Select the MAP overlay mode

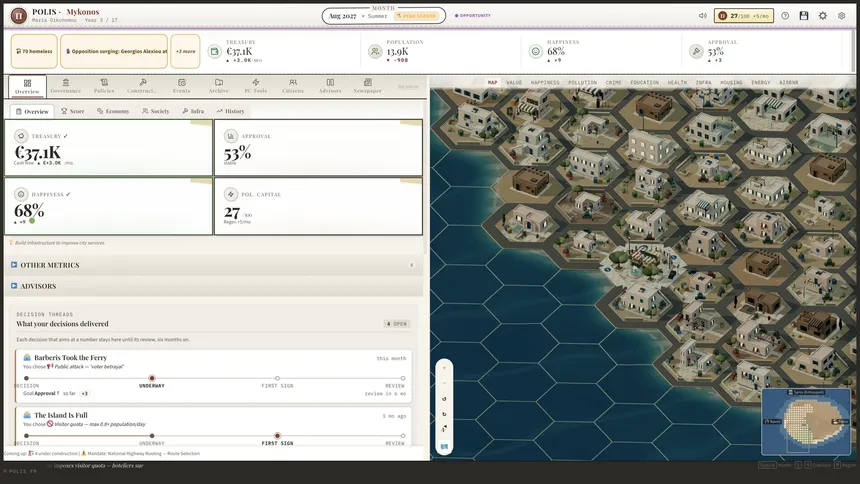tap(493, 82)
